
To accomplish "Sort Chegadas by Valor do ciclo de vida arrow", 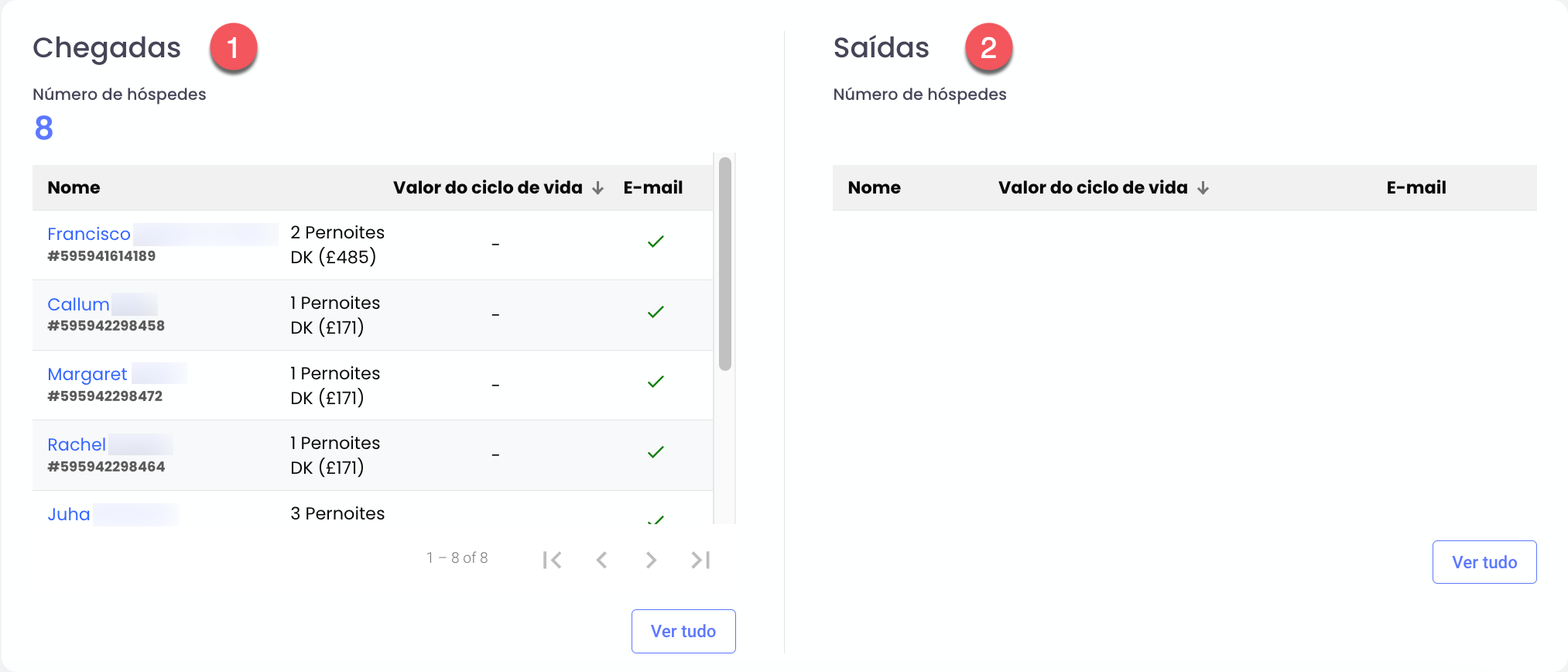I will (597, 188).
